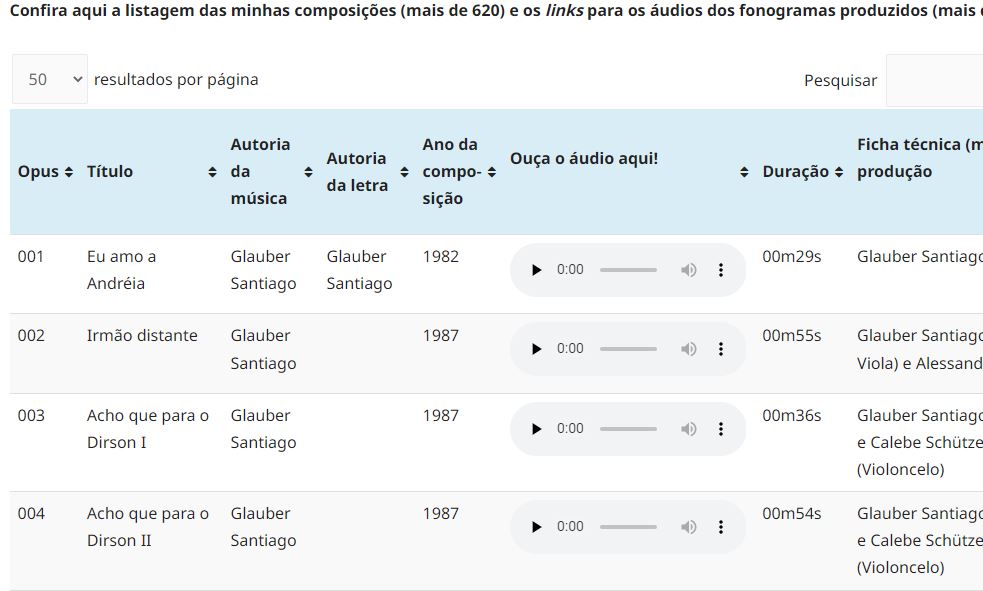The height and width of the screenshot is (591, 983).
Task: Open more options on opus 004 audio player
Action: coord(721,527)
